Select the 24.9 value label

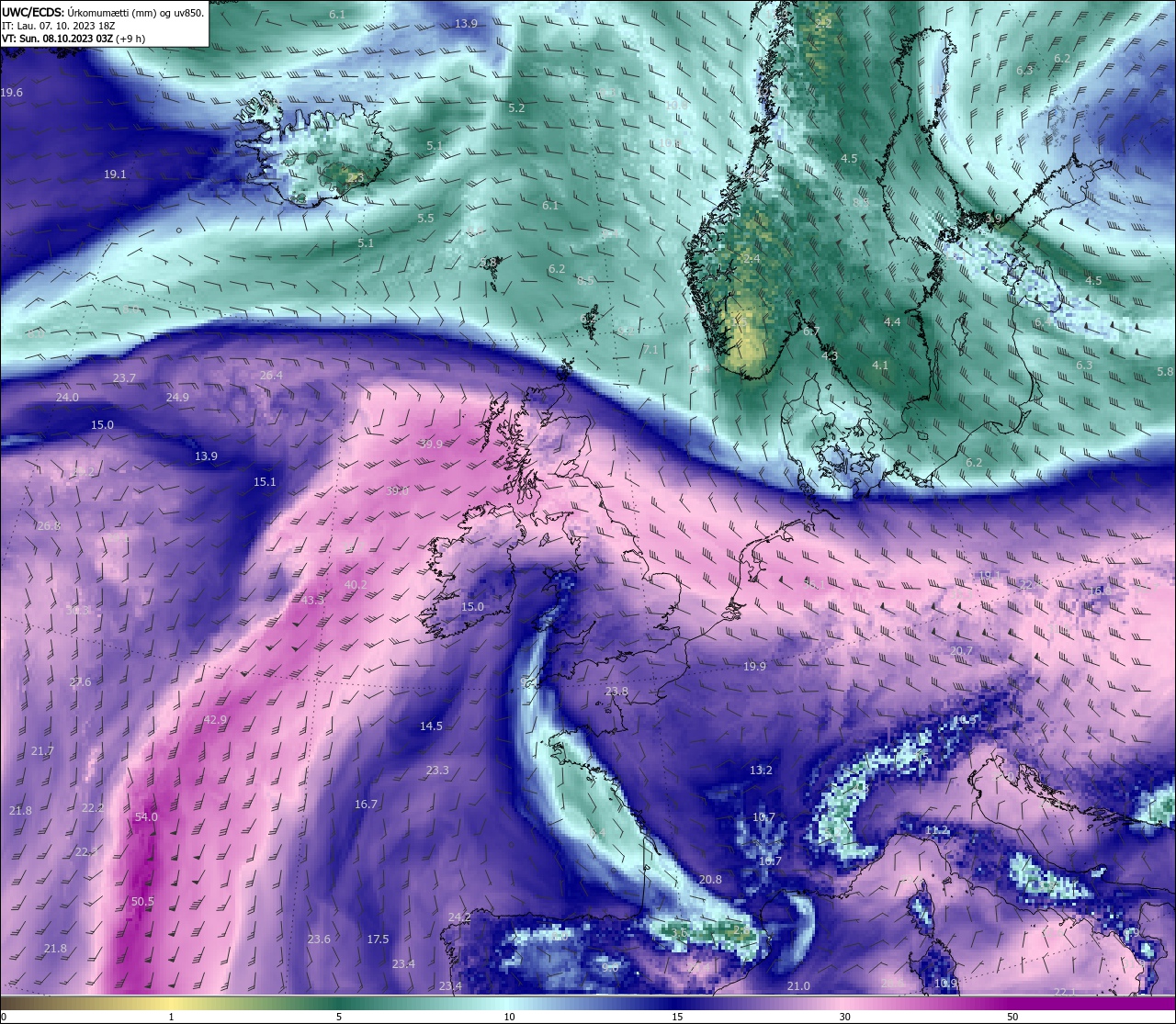177,398
